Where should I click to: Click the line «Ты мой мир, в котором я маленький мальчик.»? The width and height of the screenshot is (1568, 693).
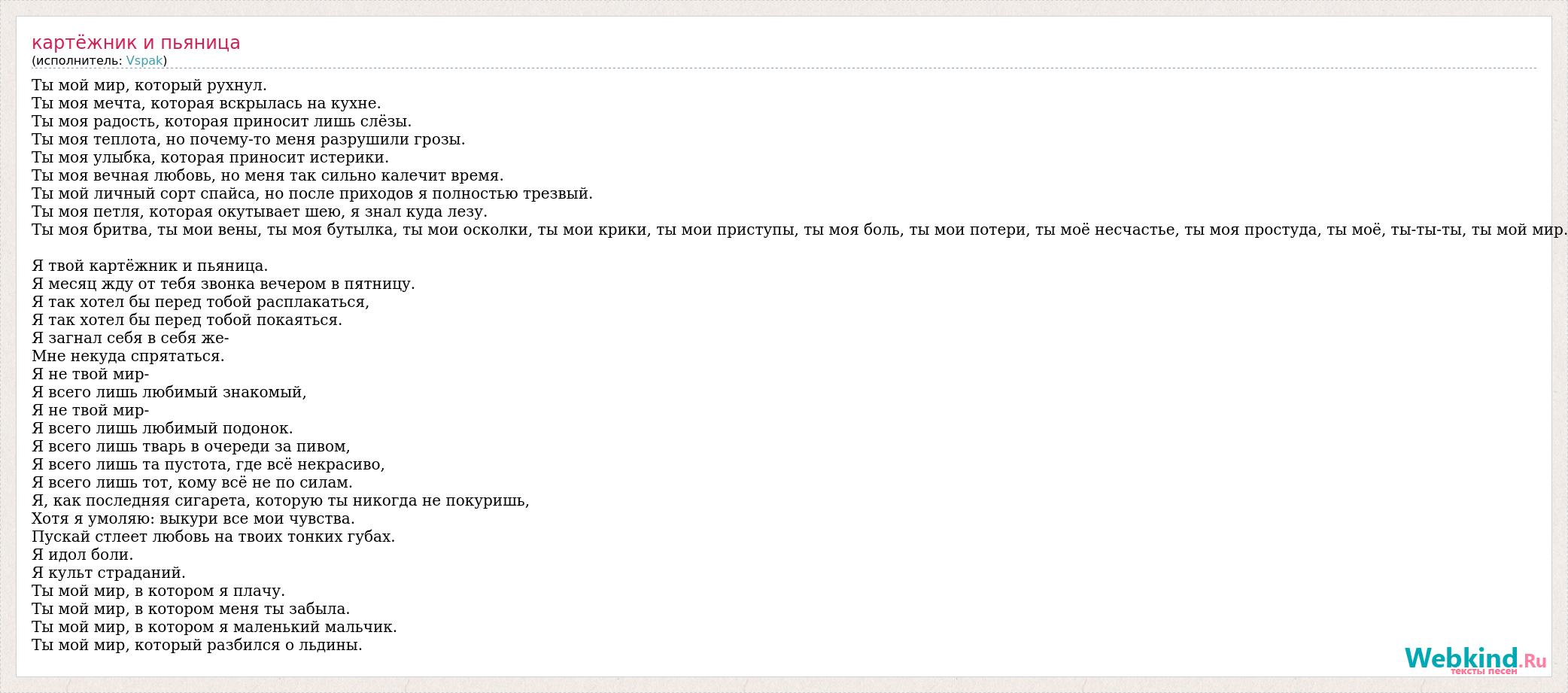(x=214, y=627)
